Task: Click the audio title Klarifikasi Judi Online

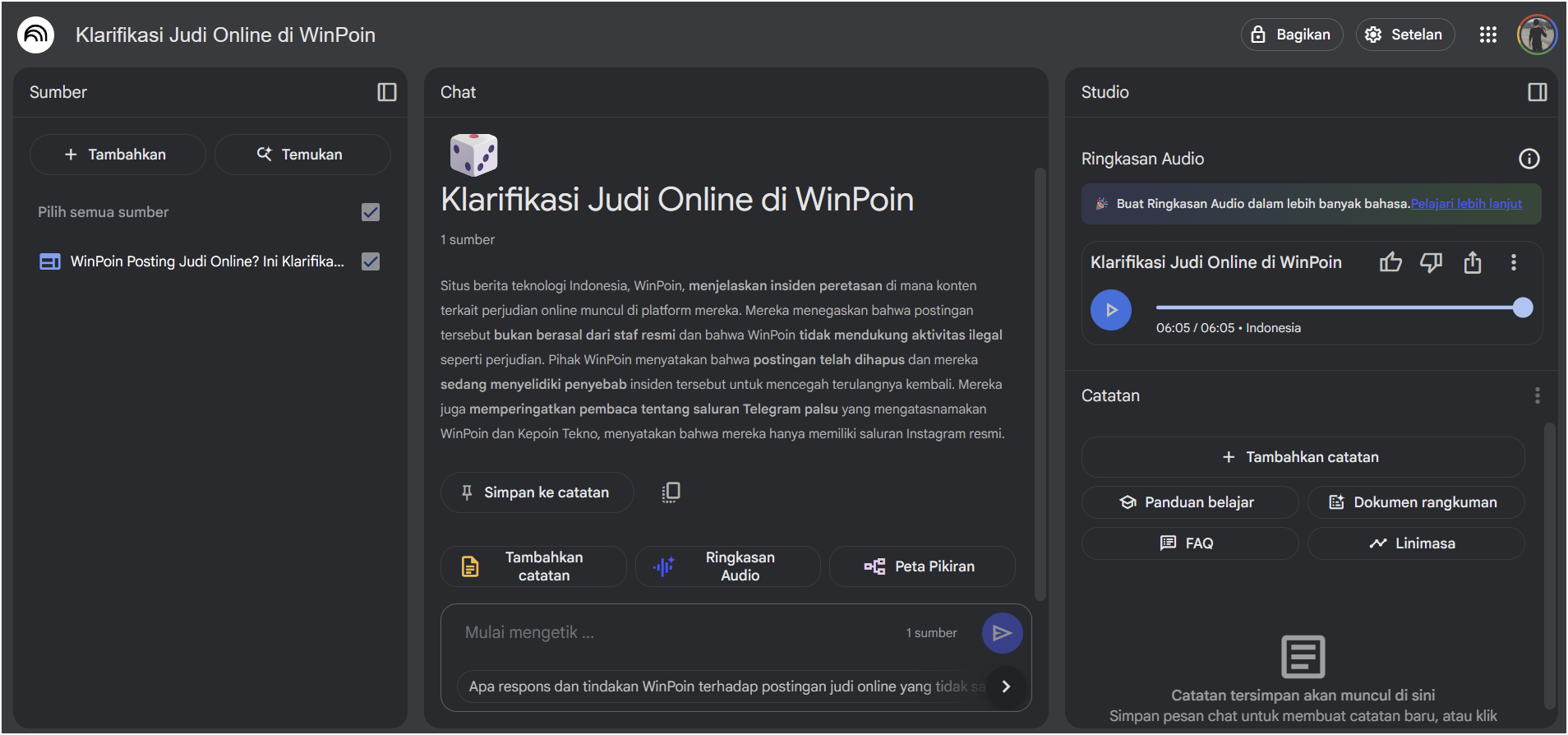Action: click(x=1215, y=262)
